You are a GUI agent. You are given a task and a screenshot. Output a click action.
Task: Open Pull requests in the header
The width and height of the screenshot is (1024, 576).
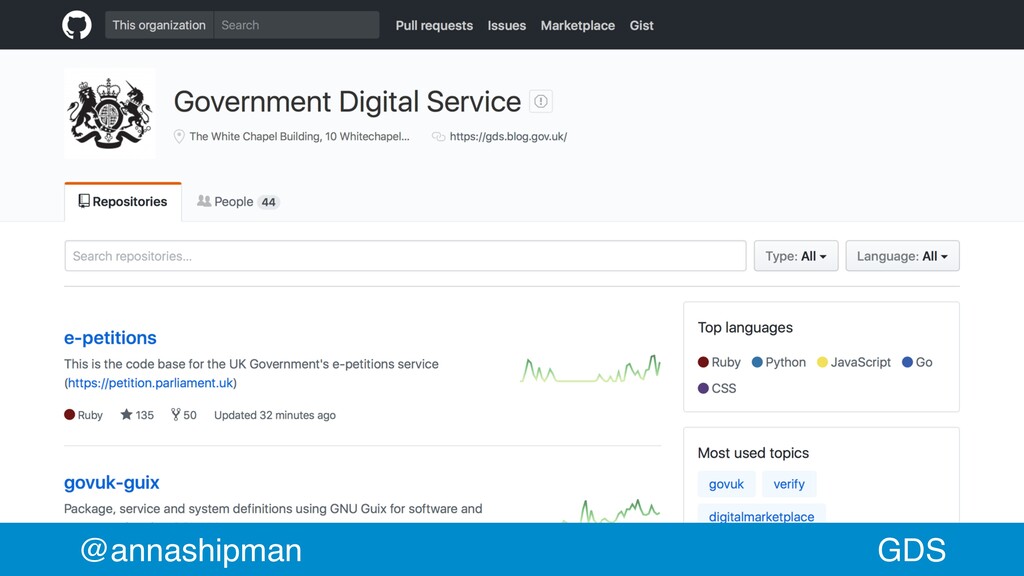tap(434, 25)
